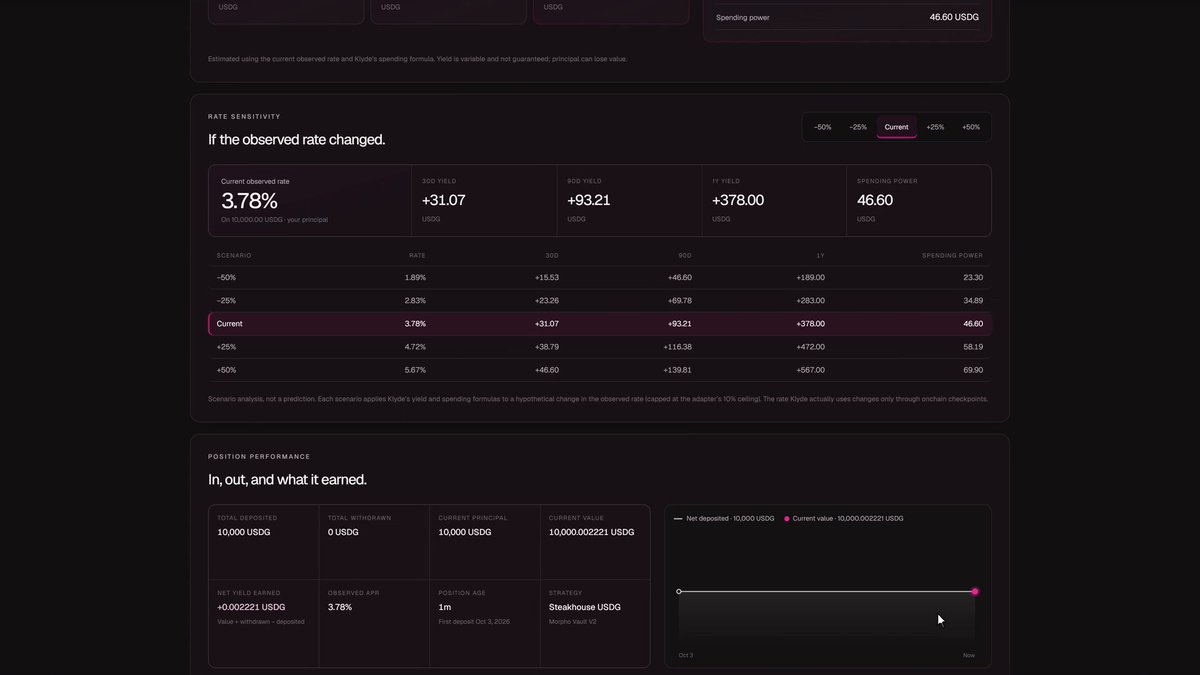Click the +472.00 one-year value
Viewport: 1200px width, 675px height.
[x=810, y=347]
